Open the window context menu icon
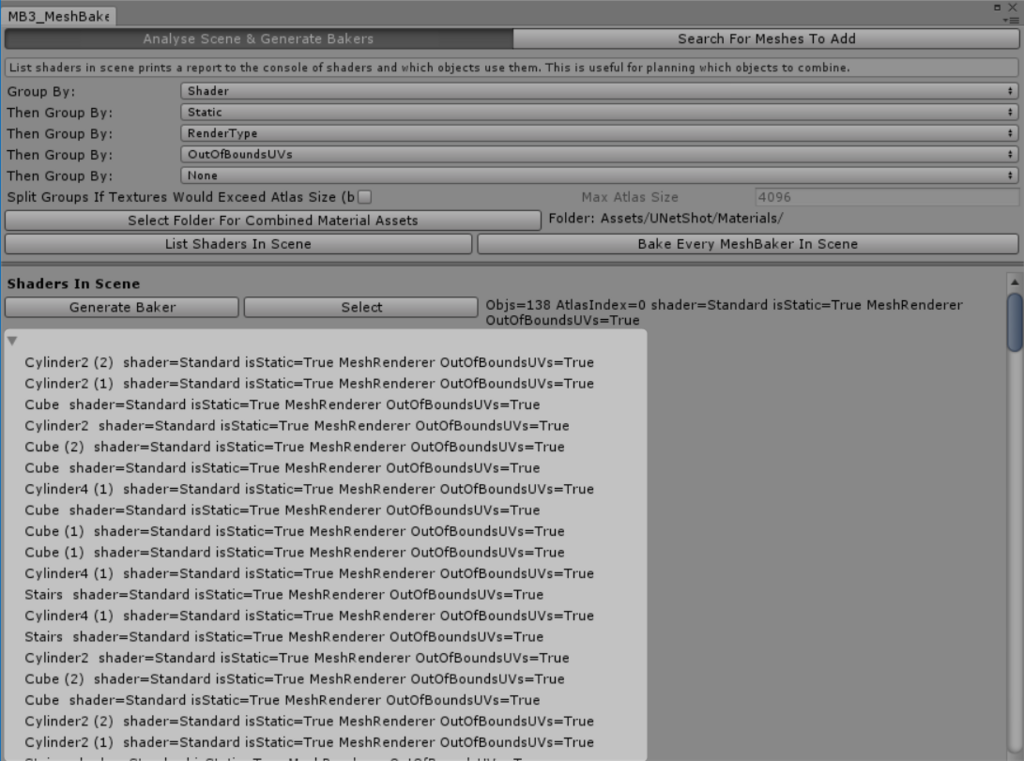This screenshot has height=761, width=1024. (1011, 20)
